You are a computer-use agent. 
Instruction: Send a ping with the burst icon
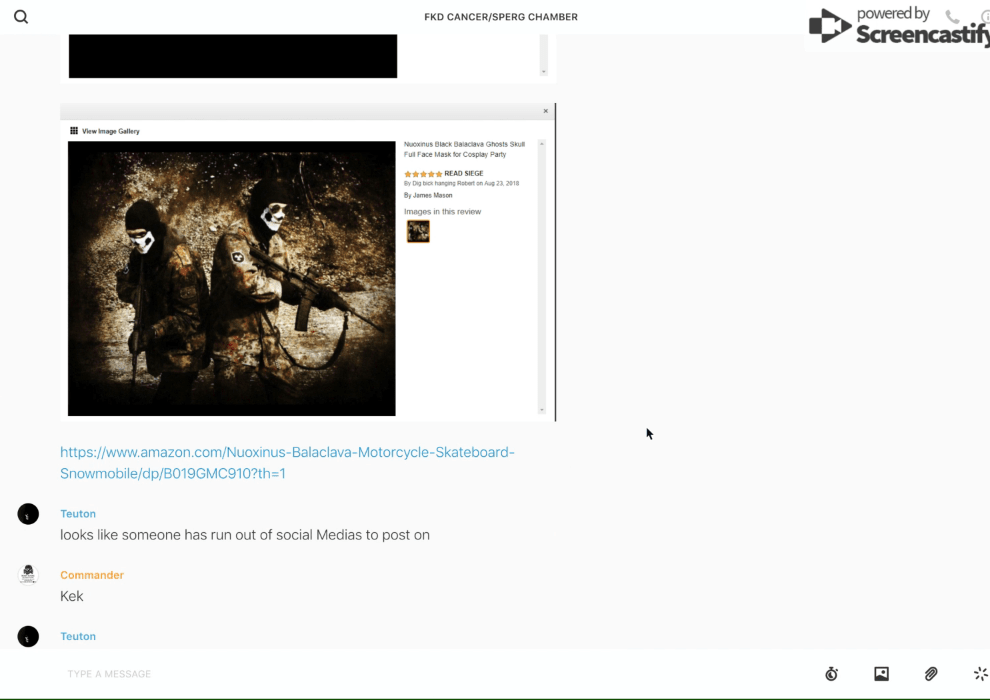point(980,674)
